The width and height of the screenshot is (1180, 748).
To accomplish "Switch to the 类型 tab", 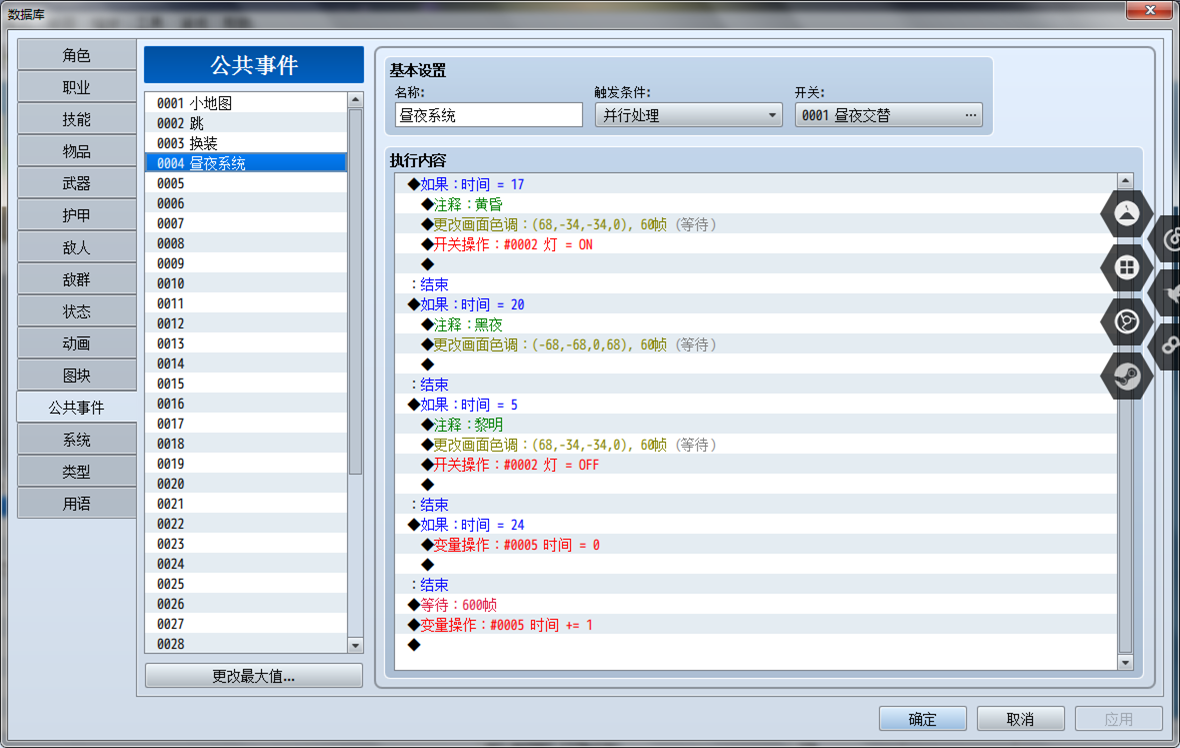I will (76, 472).
